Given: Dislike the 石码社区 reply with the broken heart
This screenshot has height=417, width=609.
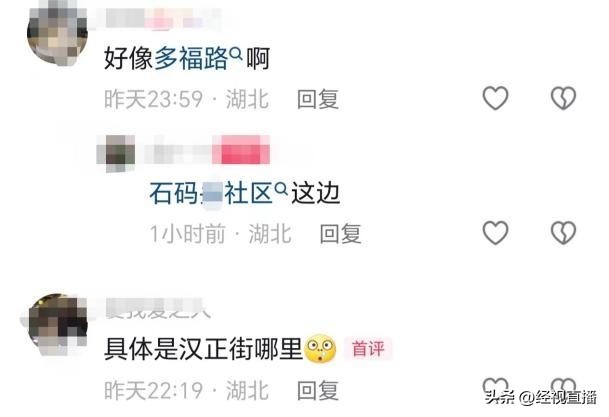Looking at the screenshot, I should pos(563,233).
